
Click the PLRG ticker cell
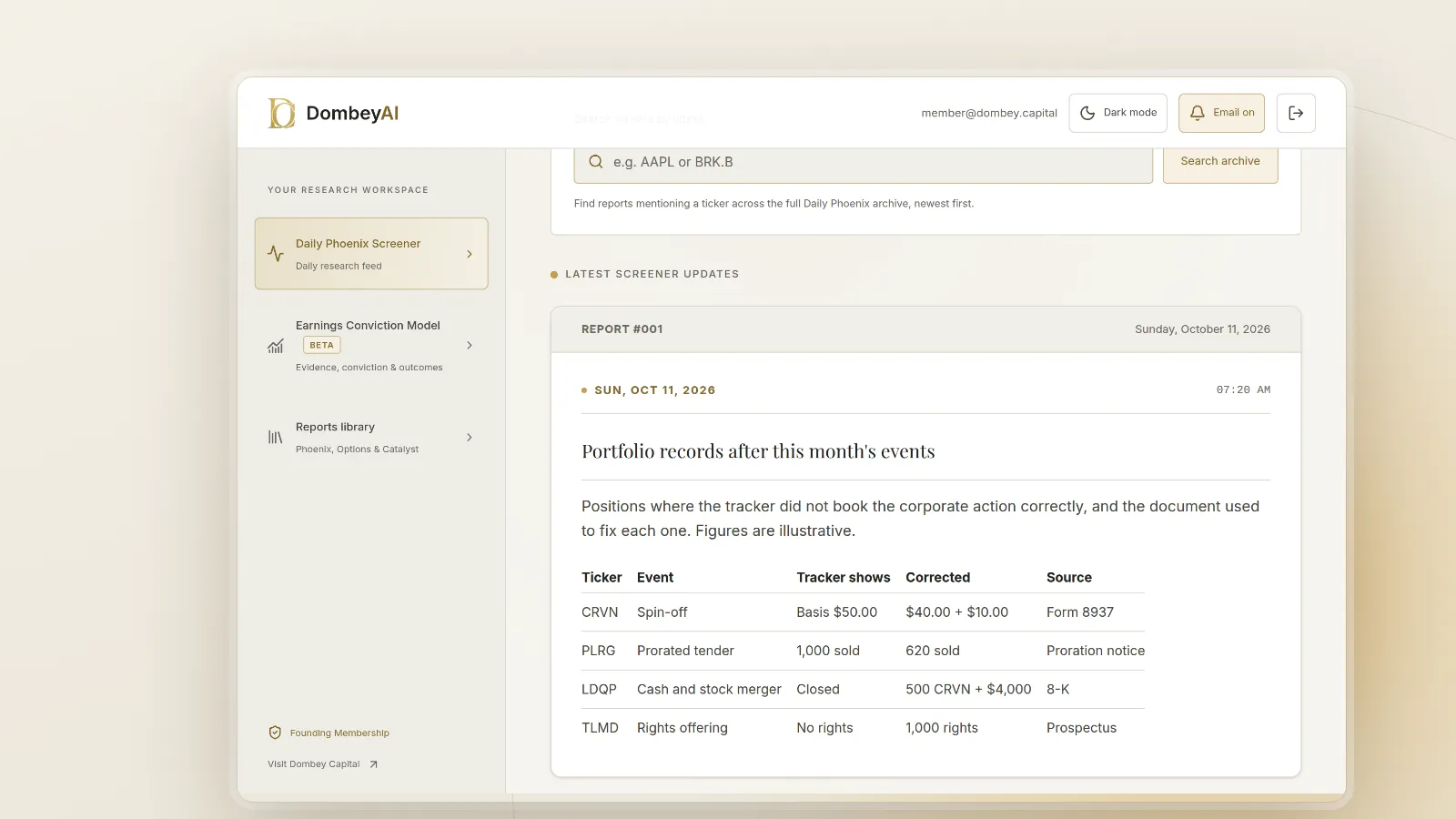[x=599, y=651]
